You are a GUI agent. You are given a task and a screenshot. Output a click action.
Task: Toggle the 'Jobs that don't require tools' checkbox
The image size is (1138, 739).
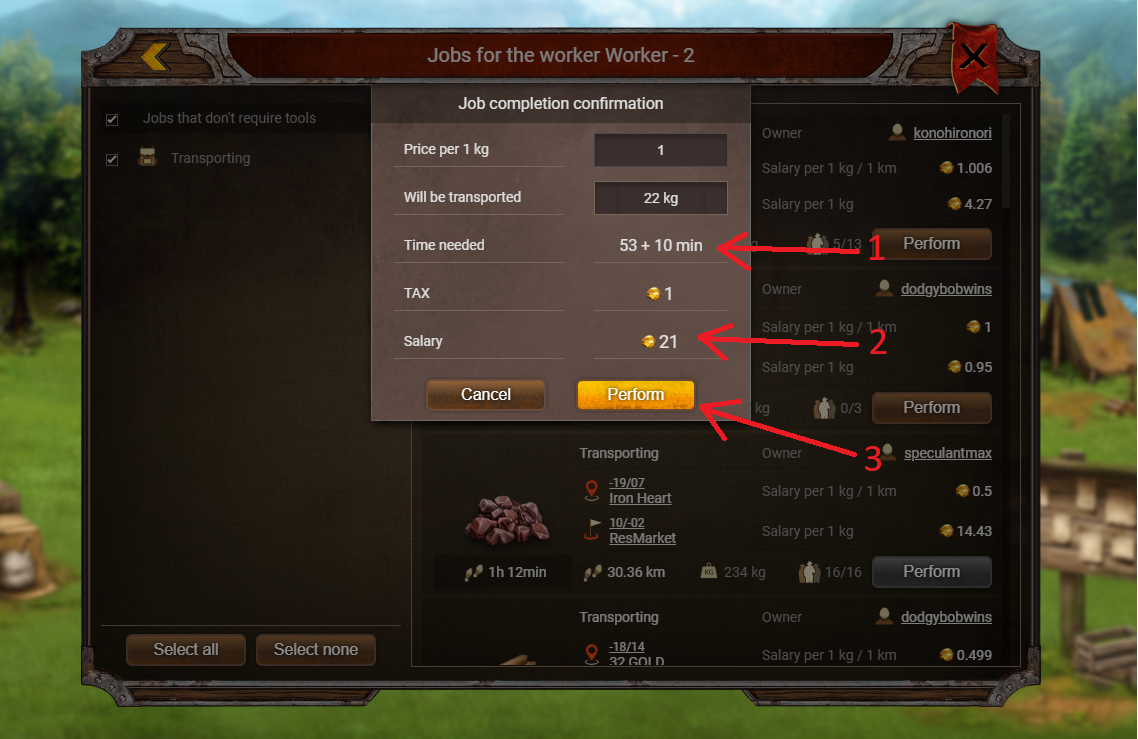pos(112,119)
